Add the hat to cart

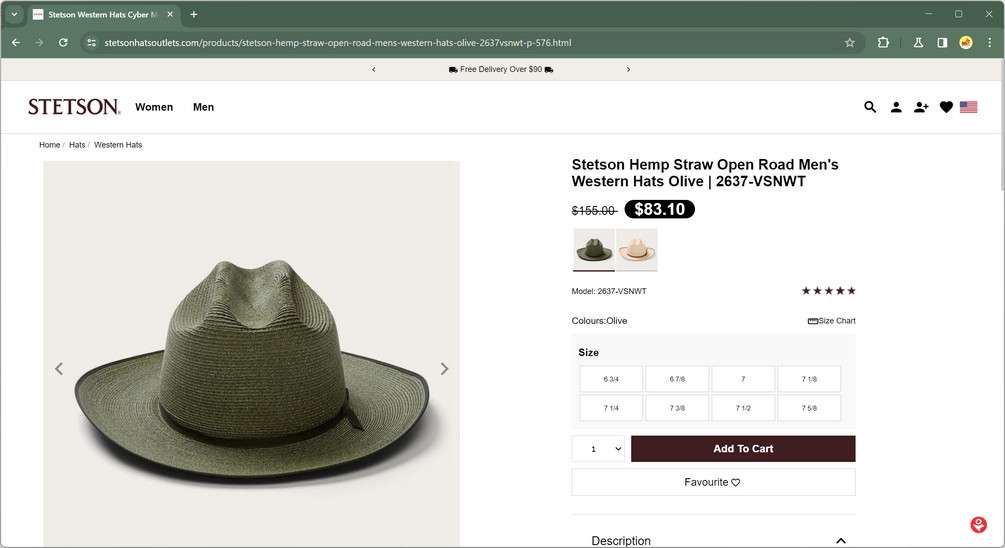point(743,449)
